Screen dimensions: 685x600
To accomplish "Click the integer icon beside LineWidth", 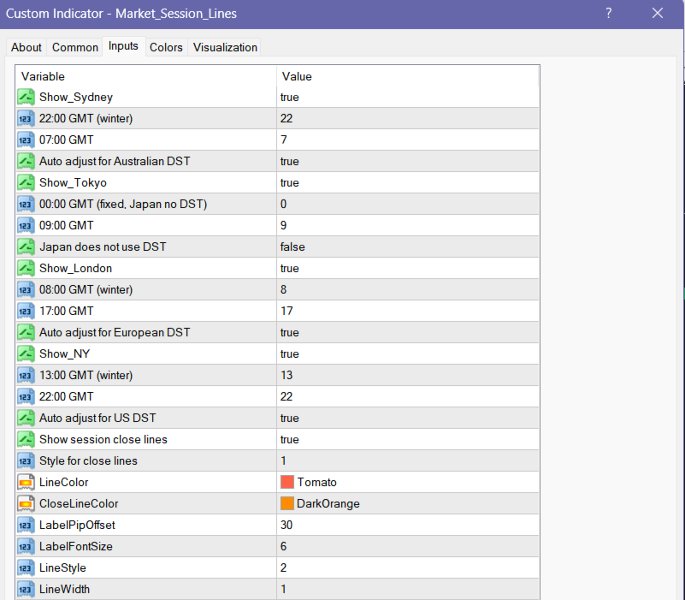I will point(26,590).
